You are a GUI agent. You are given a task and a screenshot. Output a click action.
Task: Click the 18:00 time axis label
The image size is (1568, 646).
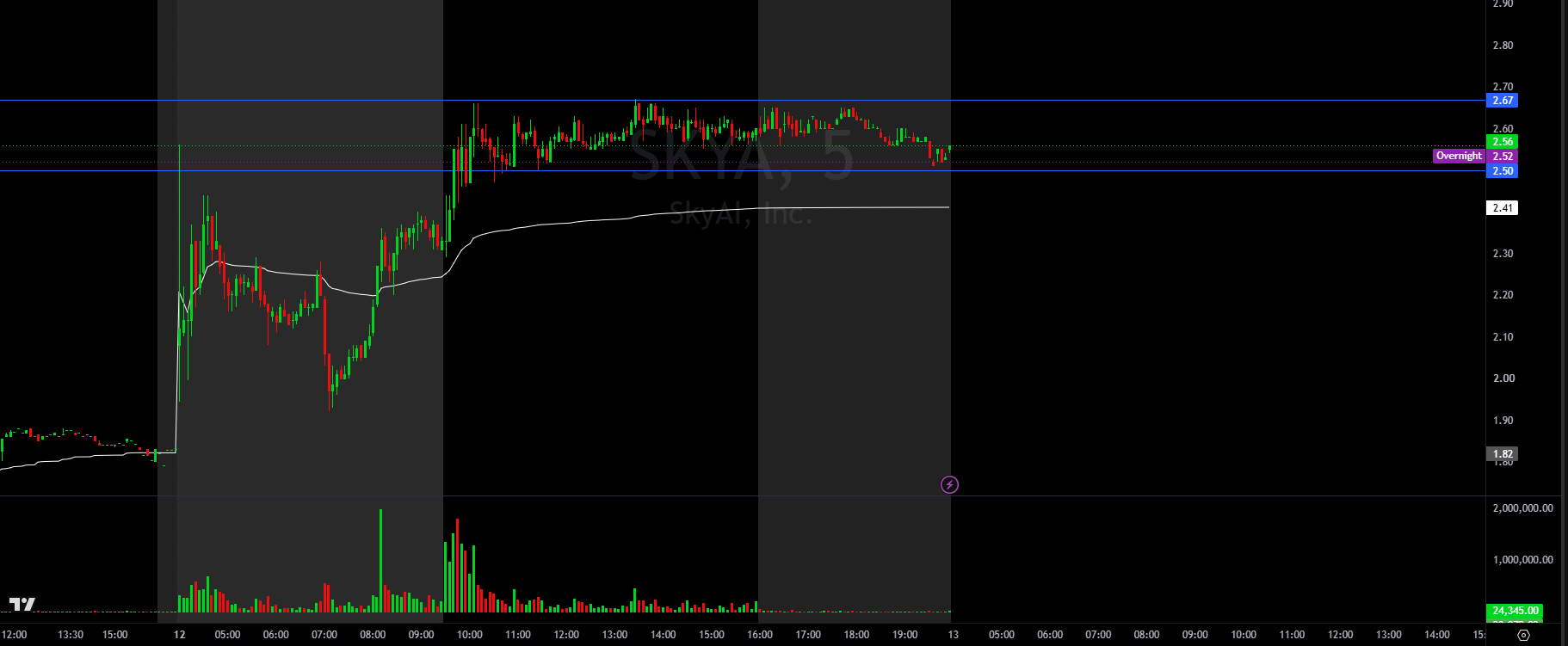tap(856, 635)
